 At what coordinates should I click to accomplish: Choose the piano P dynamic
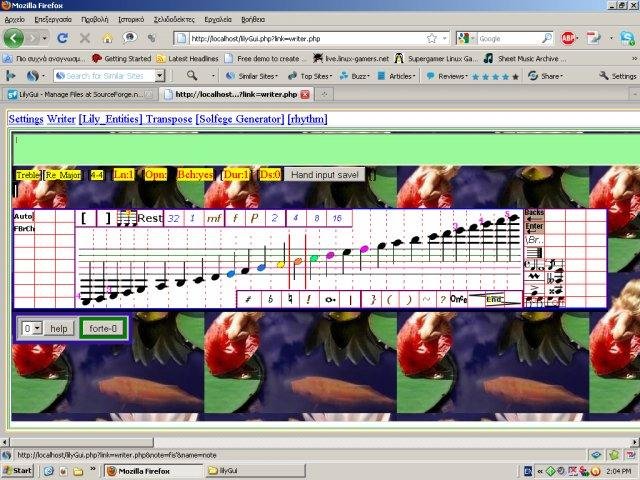(x=254, y=218)
